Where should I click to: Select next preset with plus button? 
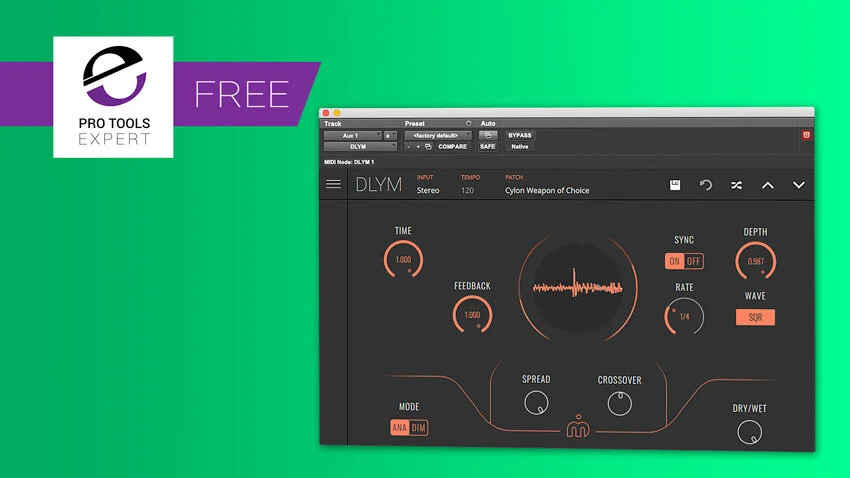click(418, 146)
